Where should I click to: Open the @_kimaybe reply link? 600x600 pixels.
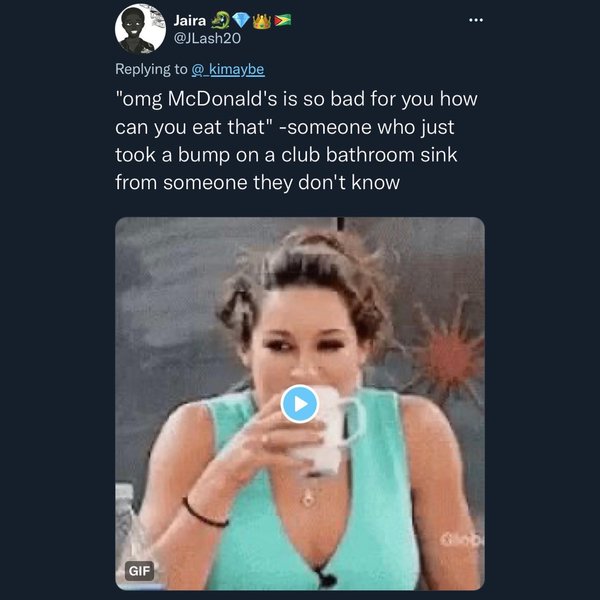pos(229,69)
